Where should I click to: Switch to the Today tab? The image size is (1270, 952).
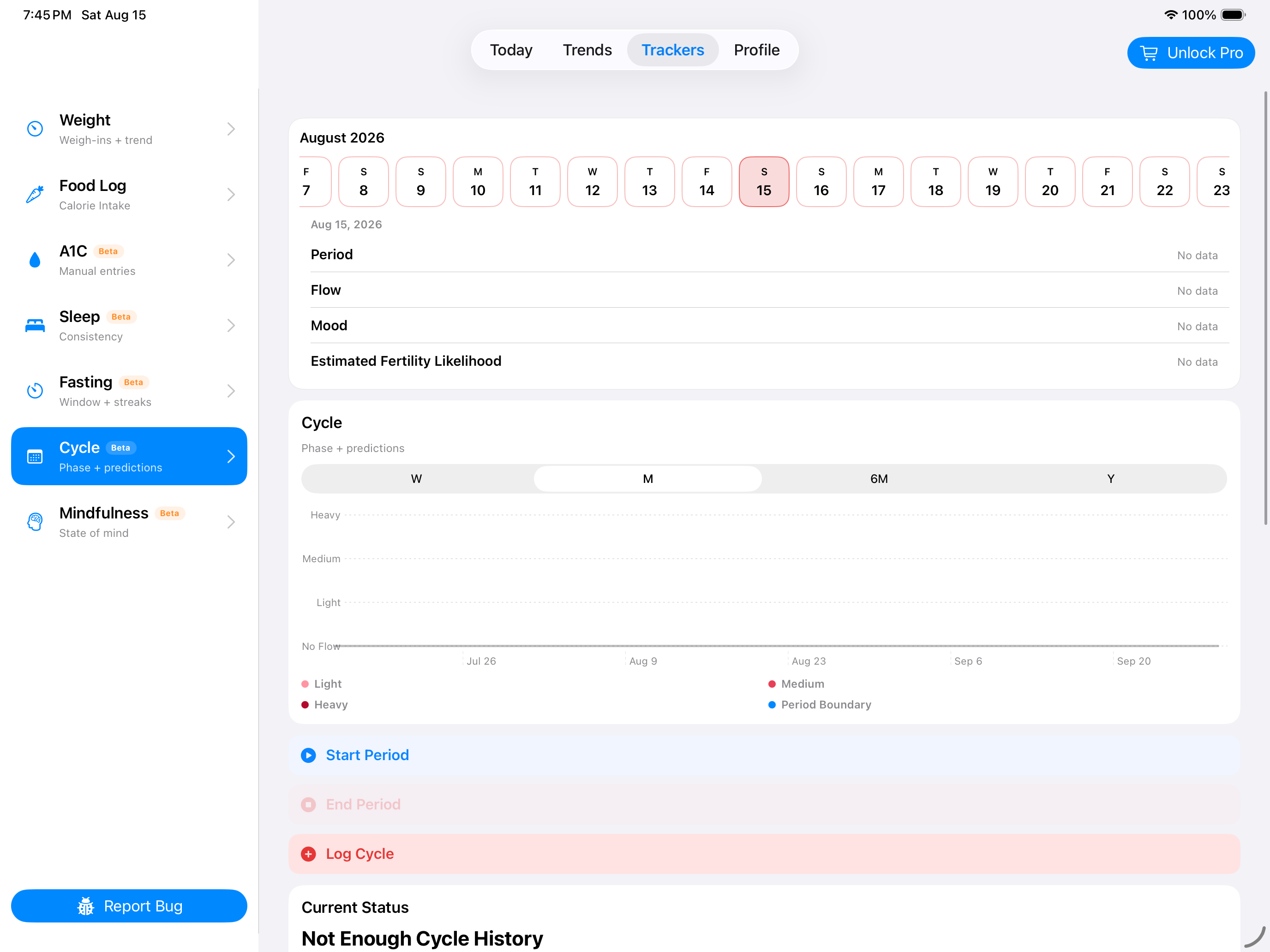pos(511,50)
